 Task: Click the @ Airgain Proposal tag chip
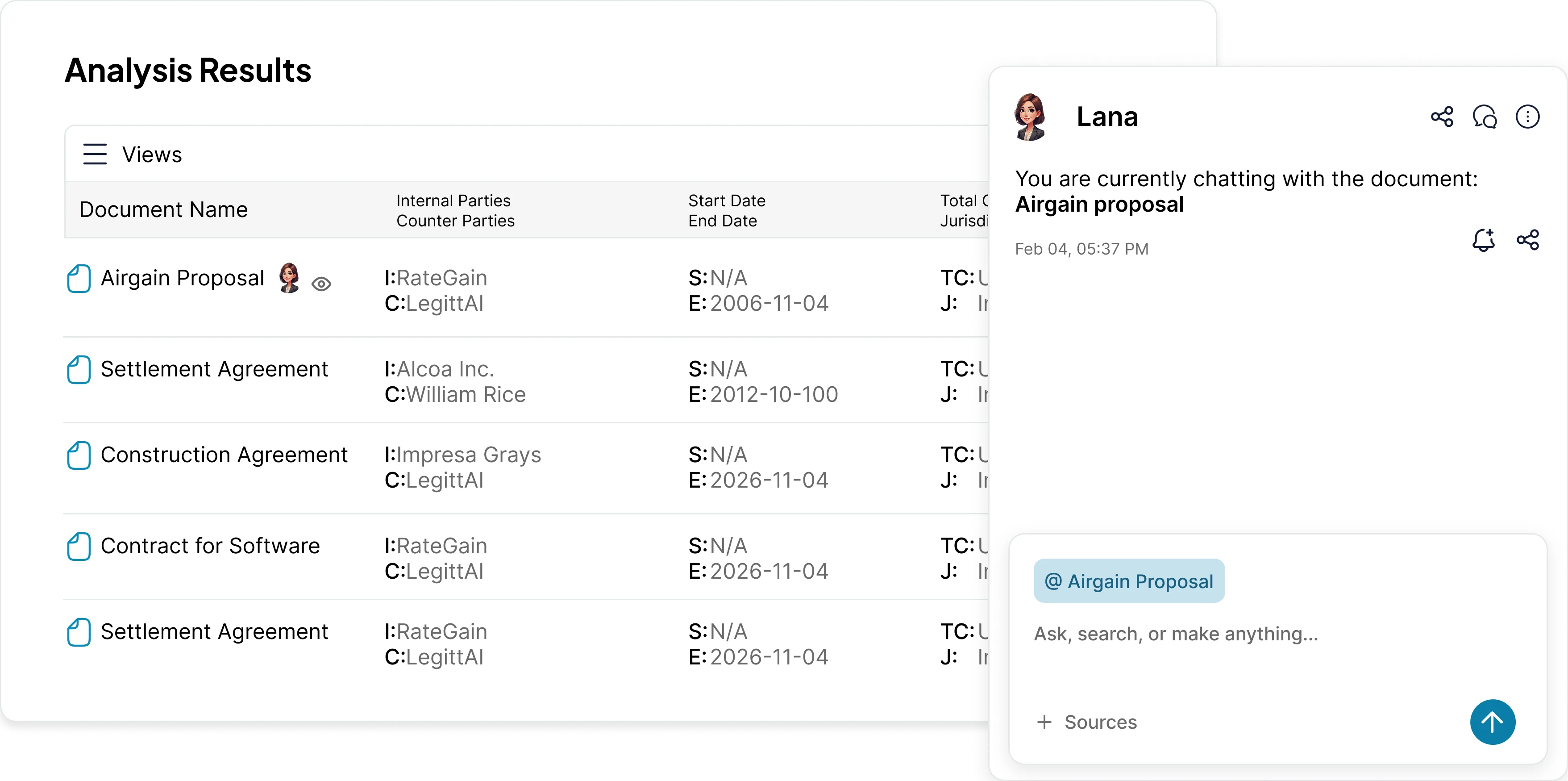coord(1128,581)
